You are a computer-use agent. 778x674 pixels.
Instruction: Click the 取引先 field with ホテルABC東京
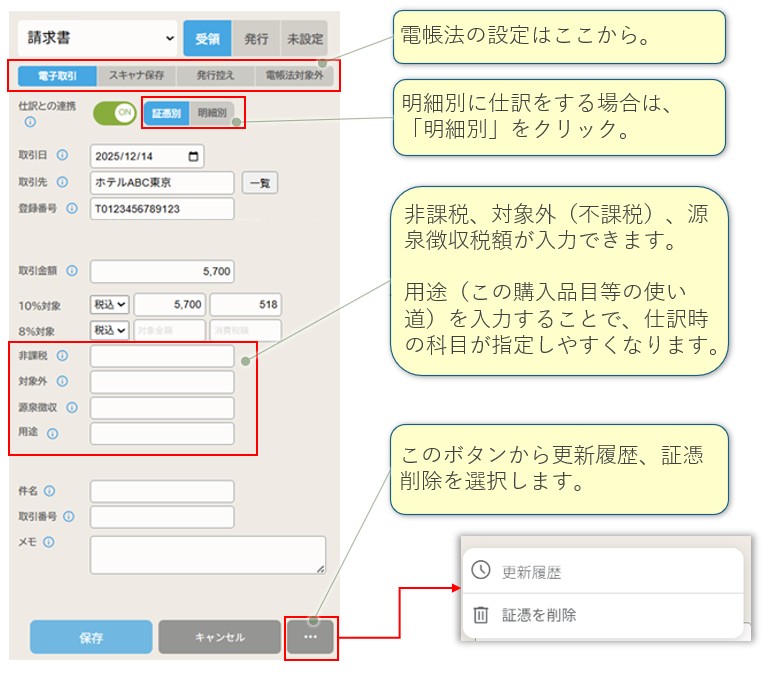tap(162, 183)
